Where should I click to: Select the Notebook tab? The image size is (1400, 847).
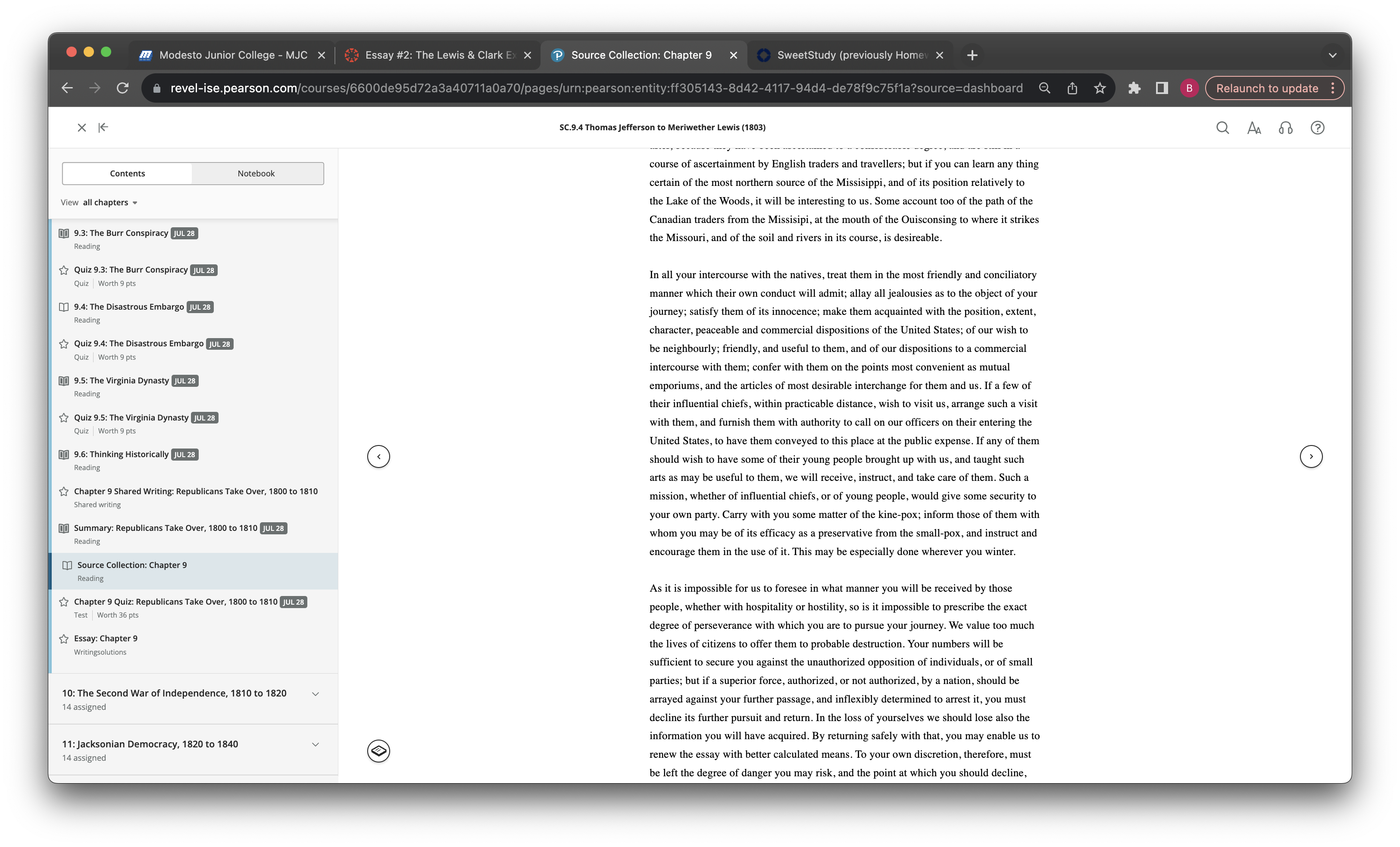pyautogui.click(x=256, y=173)
